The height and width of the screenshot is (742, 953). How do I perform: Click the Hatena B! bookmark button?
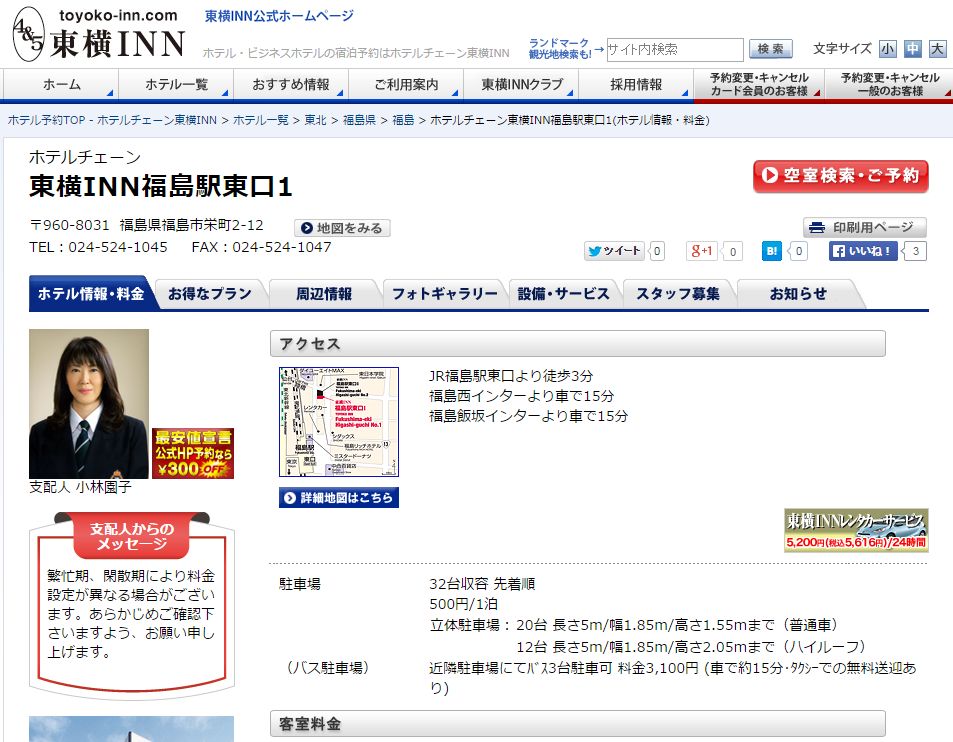pos(772,251)
